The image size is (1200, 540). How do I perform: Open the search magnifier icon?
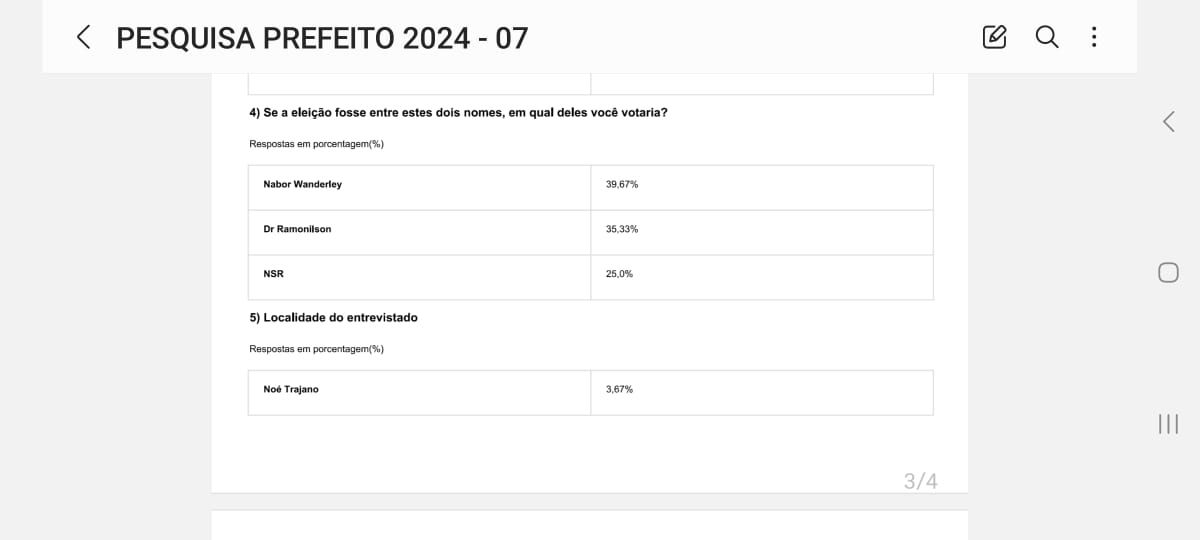coord(1046,37)
